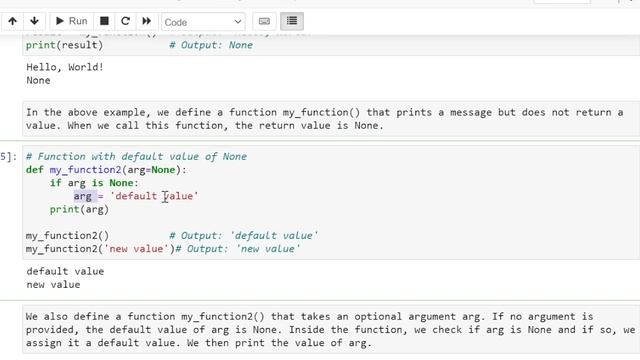This screenshot has width=640, height=360.
Task: Restart the kernel using the circular arrow
Action: (125, 21)
